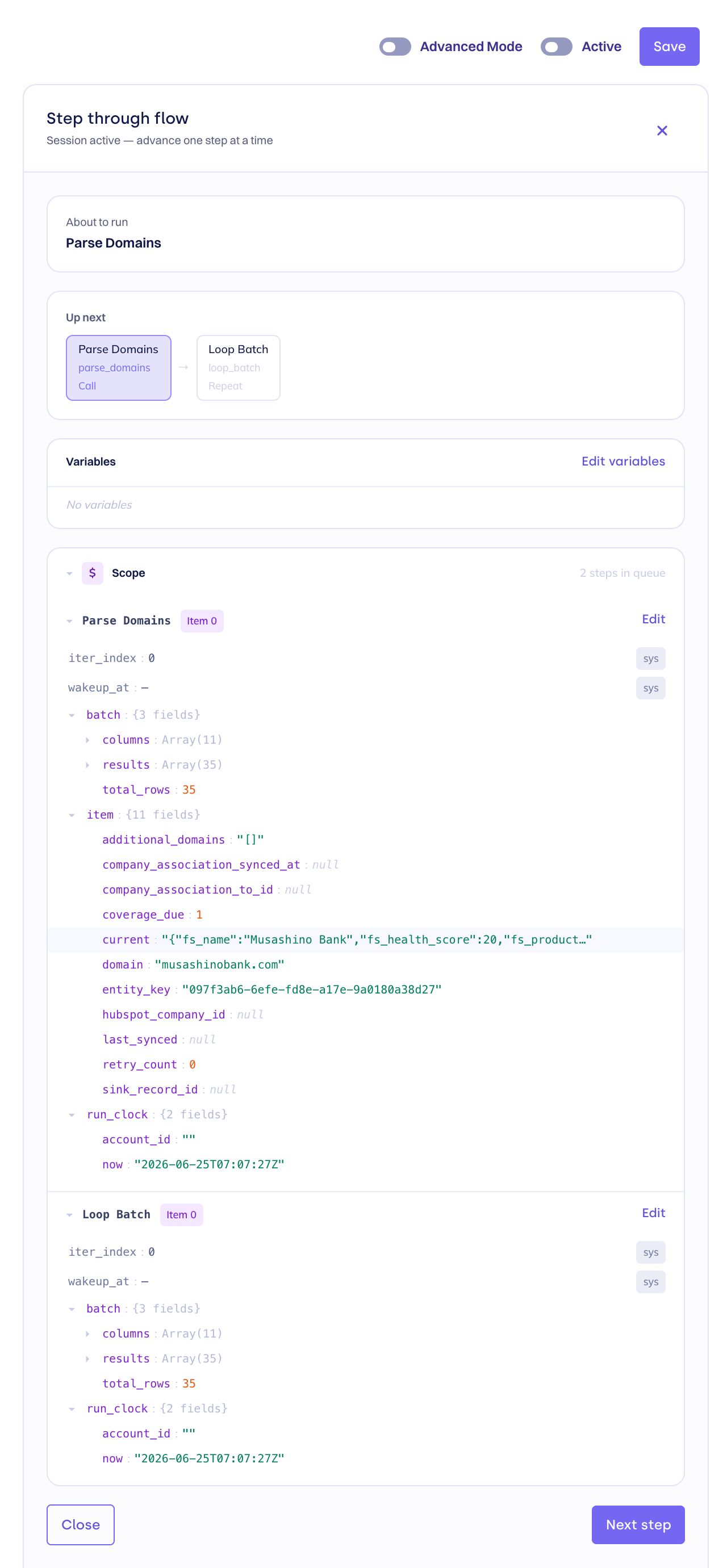Toggle Advanced Mode switch
This screenshot has width=727, height=1568.
click(395, 47)
